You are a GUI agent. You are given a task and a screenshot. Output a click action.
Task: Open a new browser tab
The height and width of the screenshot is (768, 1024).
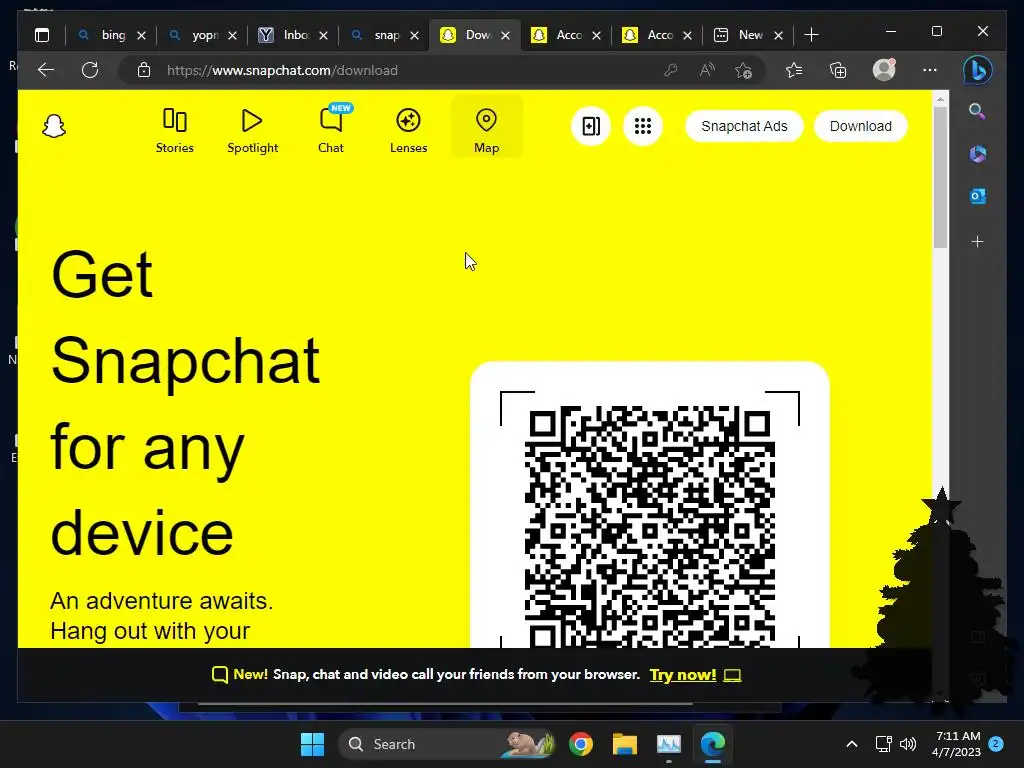coord(811,35)
